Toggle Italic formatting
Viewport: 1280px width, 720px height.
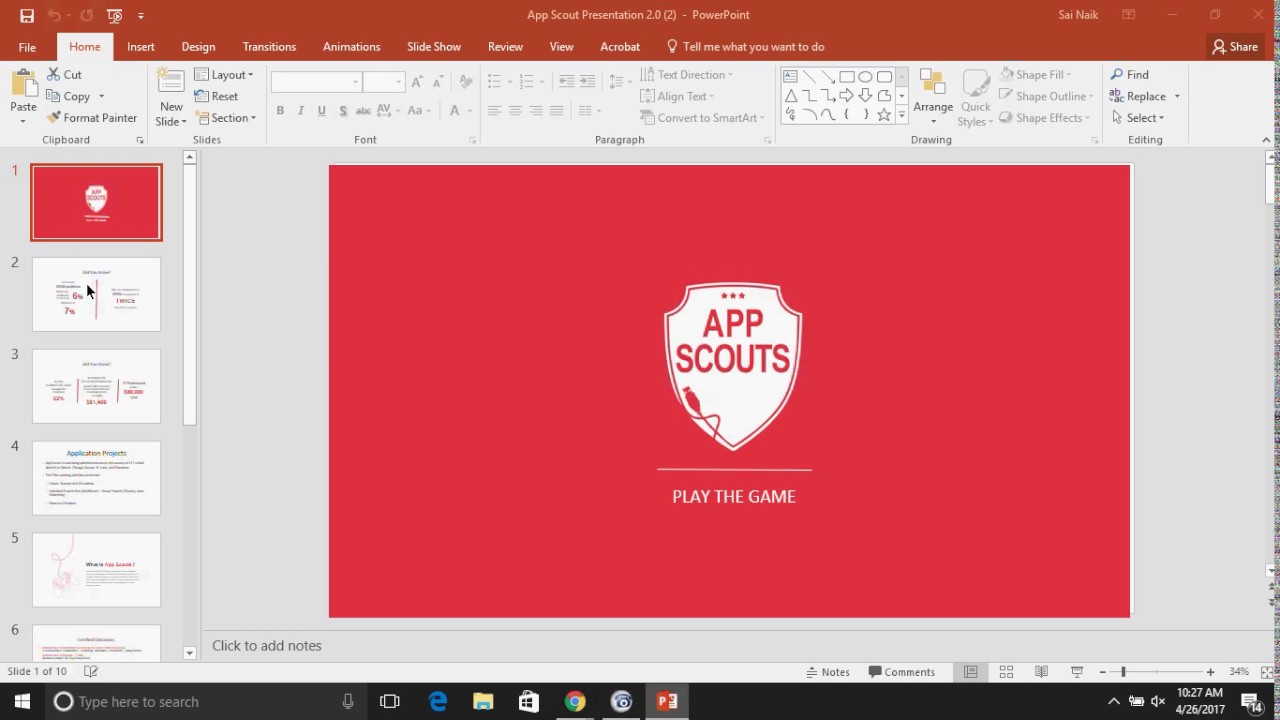[301, 110]
